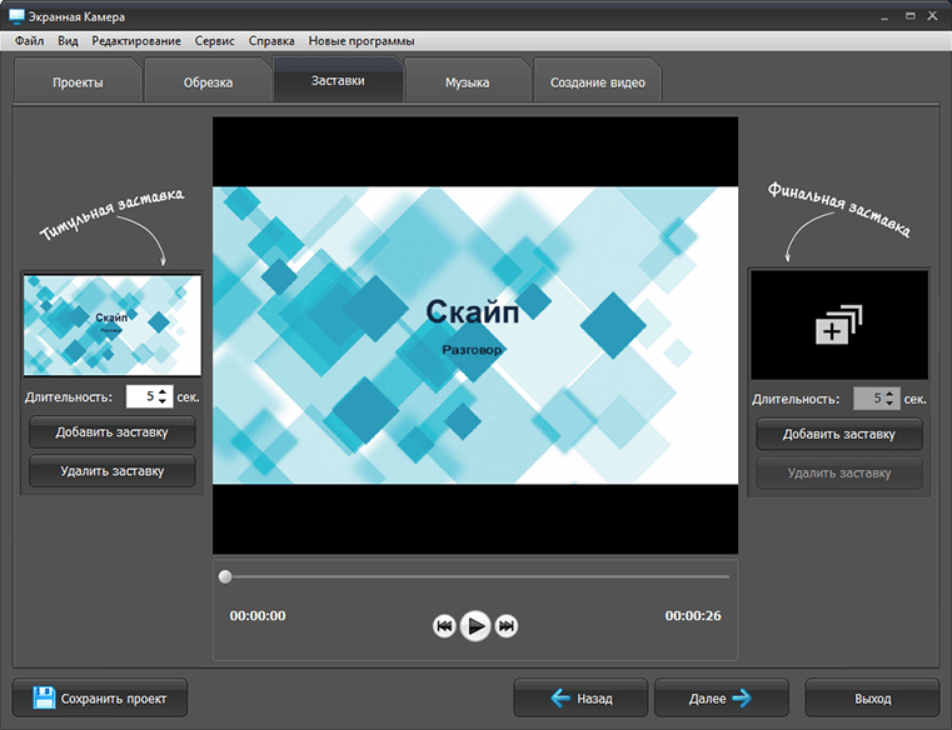Click Удалить заставку under title intro

(112, 471)
